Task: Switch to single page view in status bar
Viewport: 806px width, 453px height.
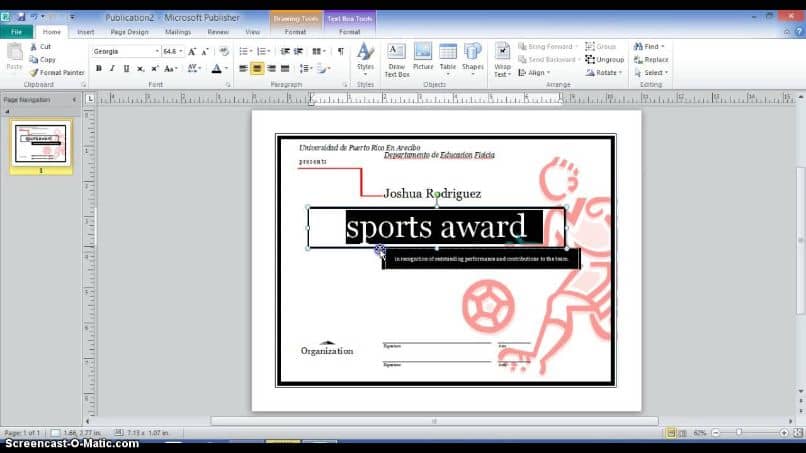Action: 671,433
